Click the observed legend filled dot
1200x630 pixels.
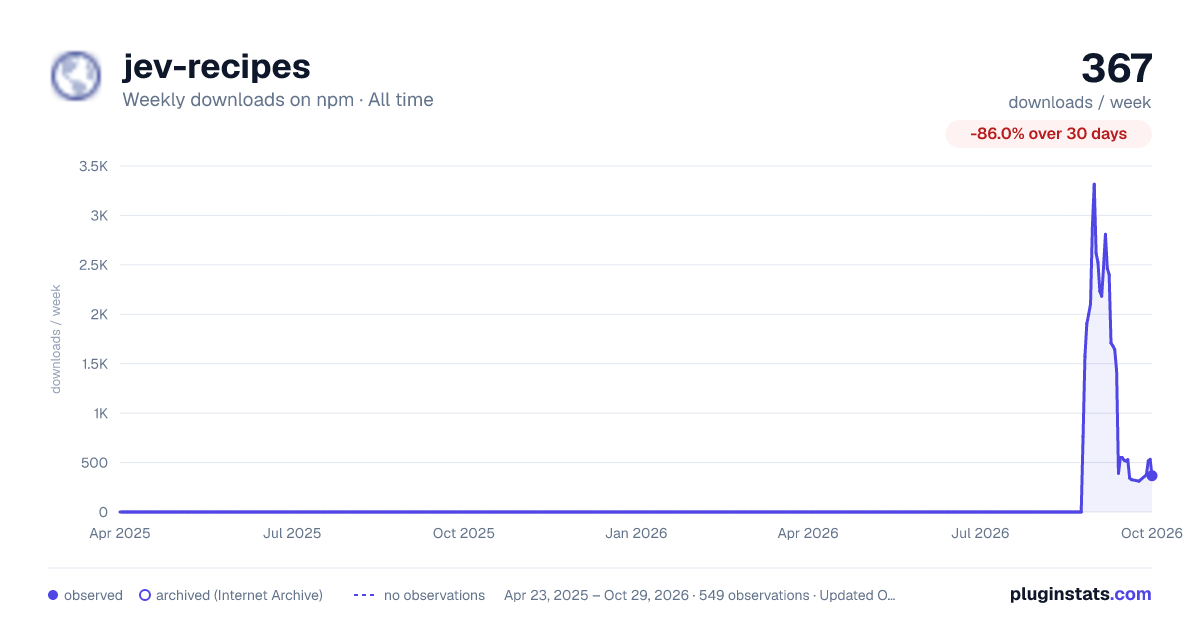click(53, 595)
